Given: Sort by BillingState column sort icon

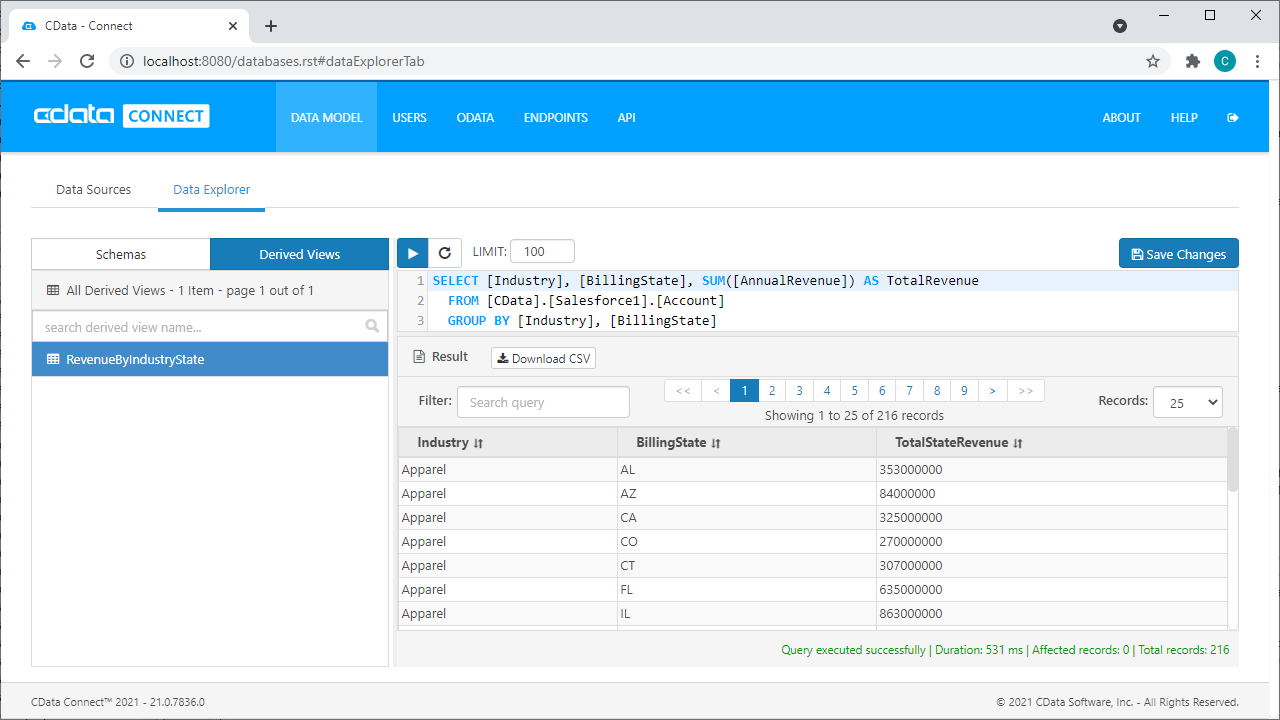Looking at the screenshot, I should [716, 443].
